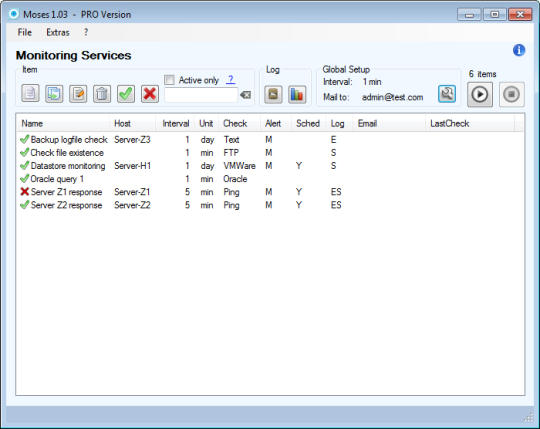Image resolution: width=540 pixels, height=429 pixels.
Task: Click the Moses application title icon
Action: click(14, 14)
